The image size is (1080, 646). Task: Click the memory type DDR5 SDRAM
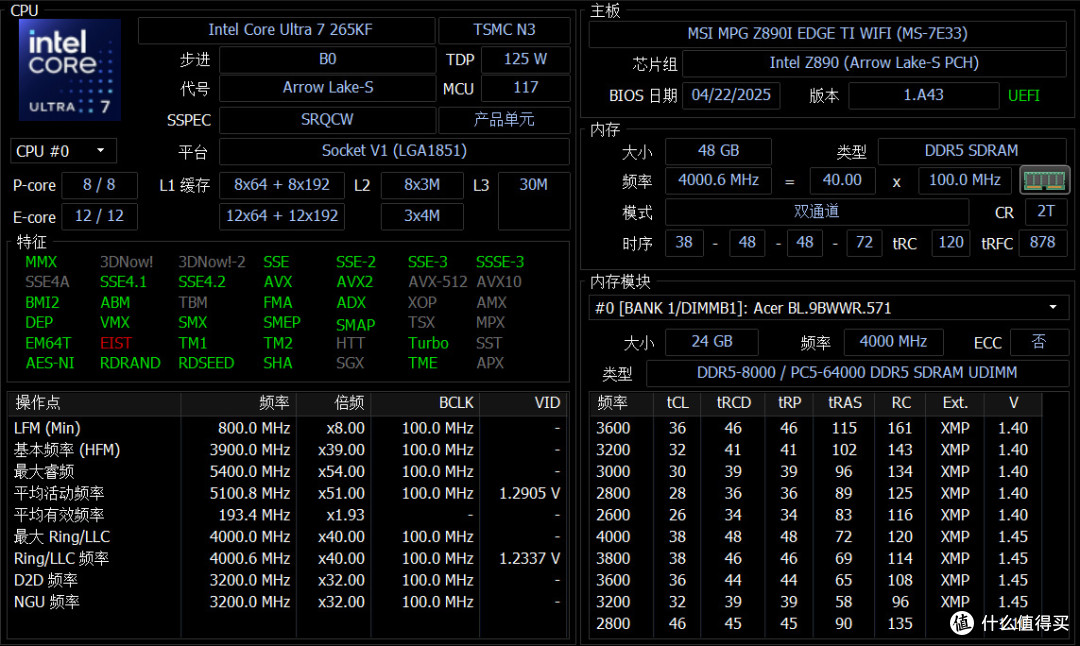[x=971, y=151]
